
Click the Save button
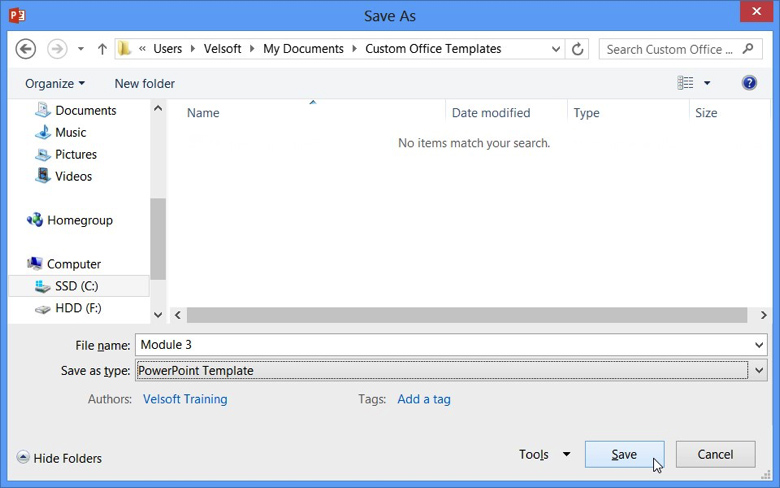point(624,455)
